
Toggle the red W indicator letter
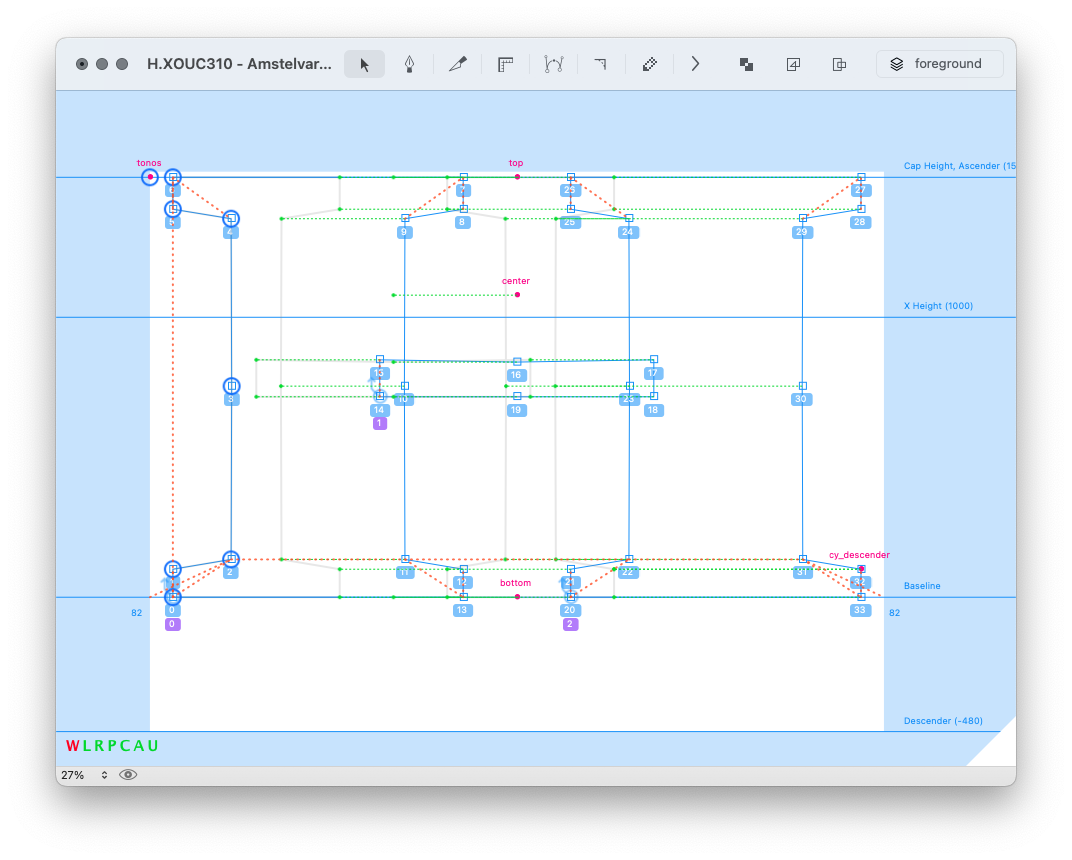[72, 746]
